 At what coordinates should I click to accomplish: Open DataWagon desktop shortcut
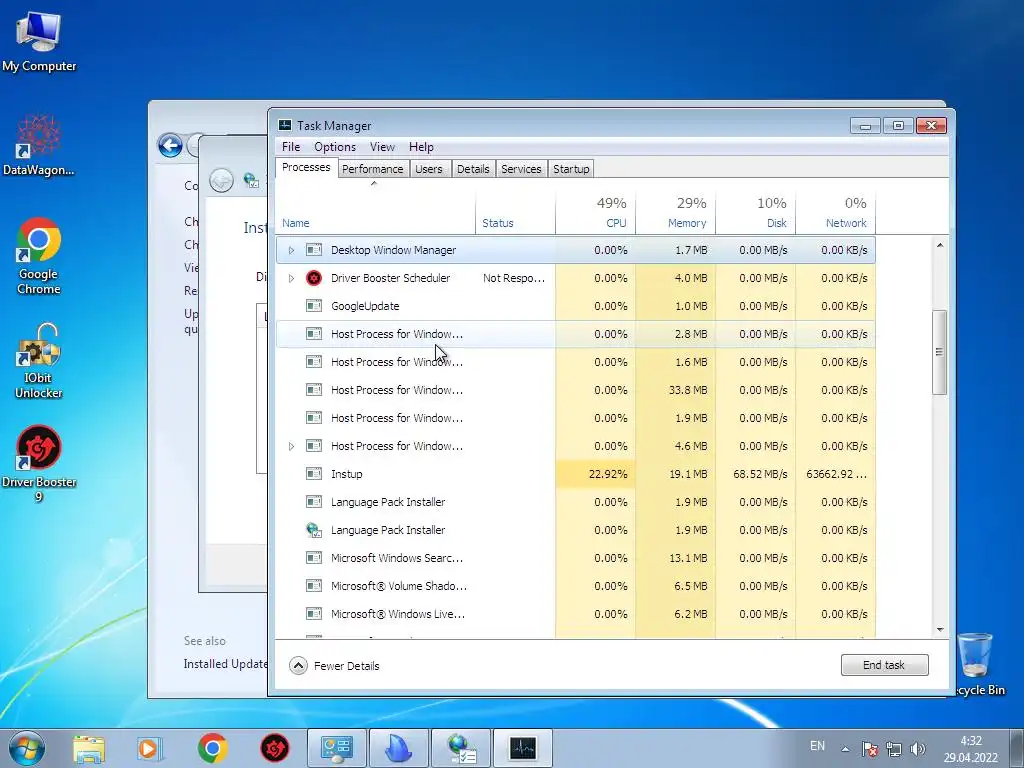39,145
